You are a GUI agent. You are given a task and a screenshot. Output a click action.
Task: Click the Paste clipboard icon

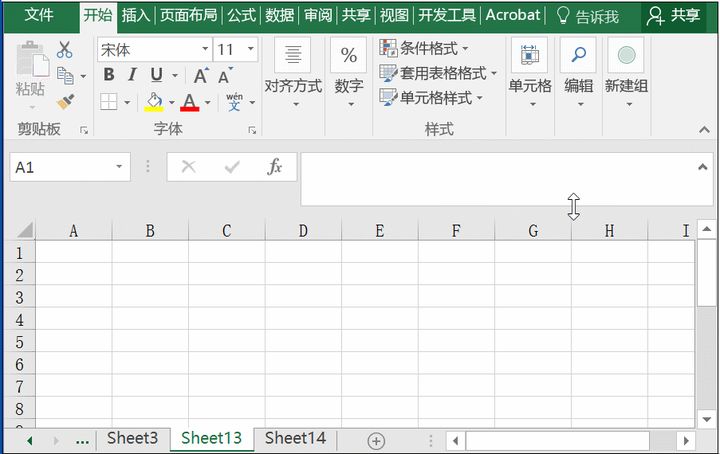pyautogui.click(x=30, y=68)
